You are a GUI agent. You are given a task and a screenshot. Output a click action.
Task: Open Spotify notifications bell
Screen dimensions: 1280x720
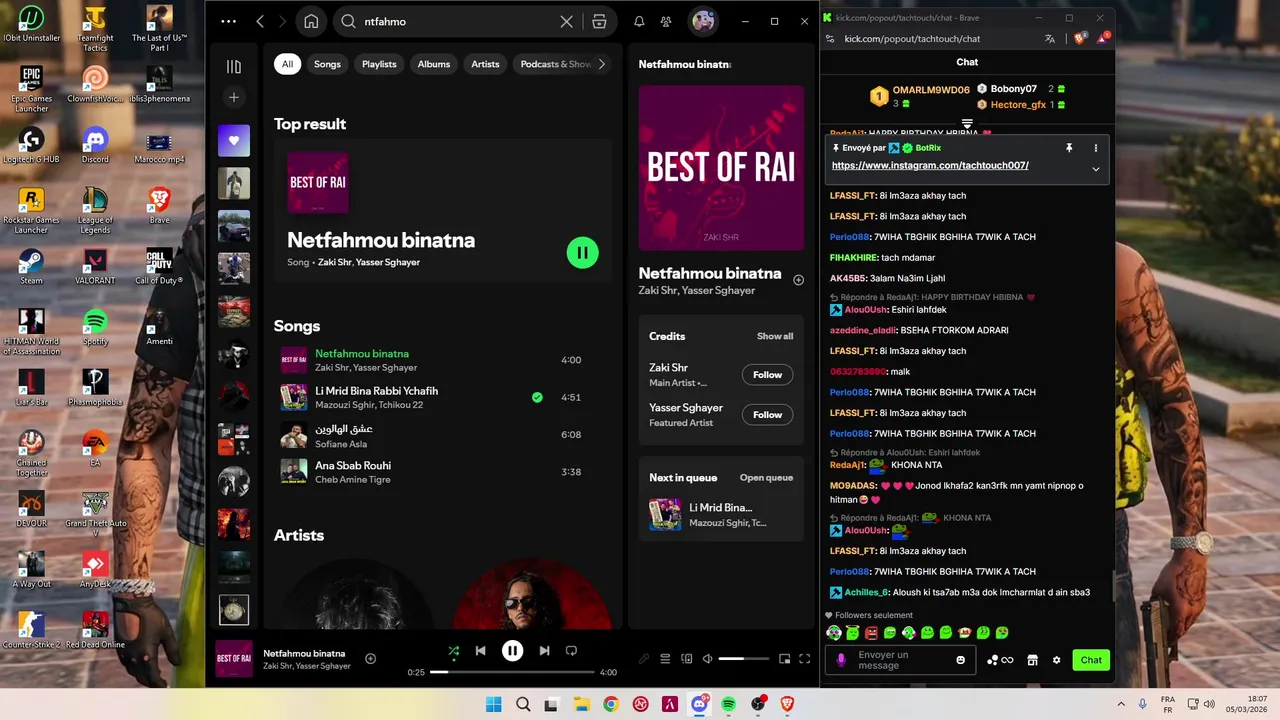[639, 21]
